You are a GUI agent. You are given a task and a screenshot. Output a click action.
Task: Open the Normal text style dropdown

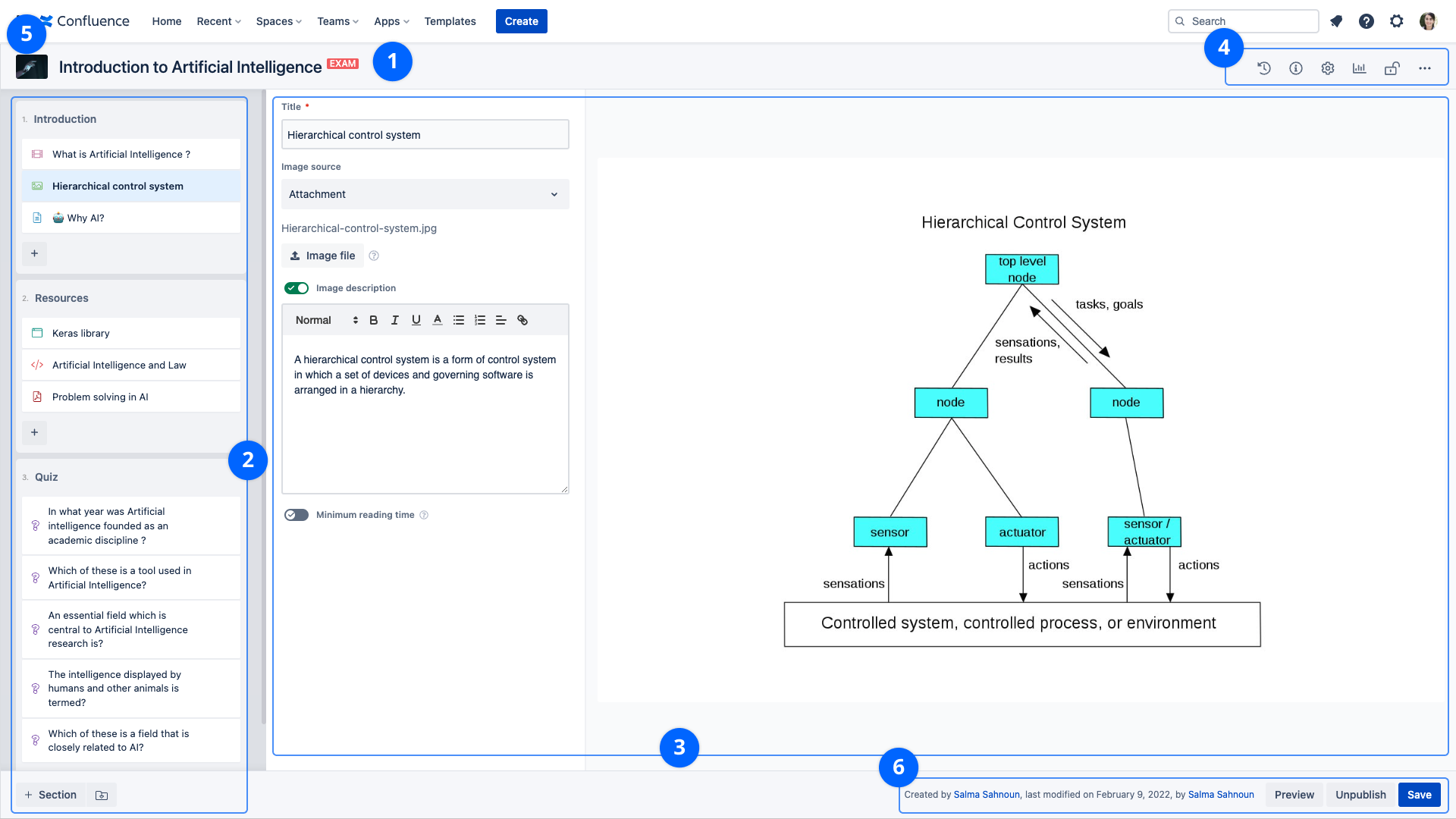click(x=326, y=320)
